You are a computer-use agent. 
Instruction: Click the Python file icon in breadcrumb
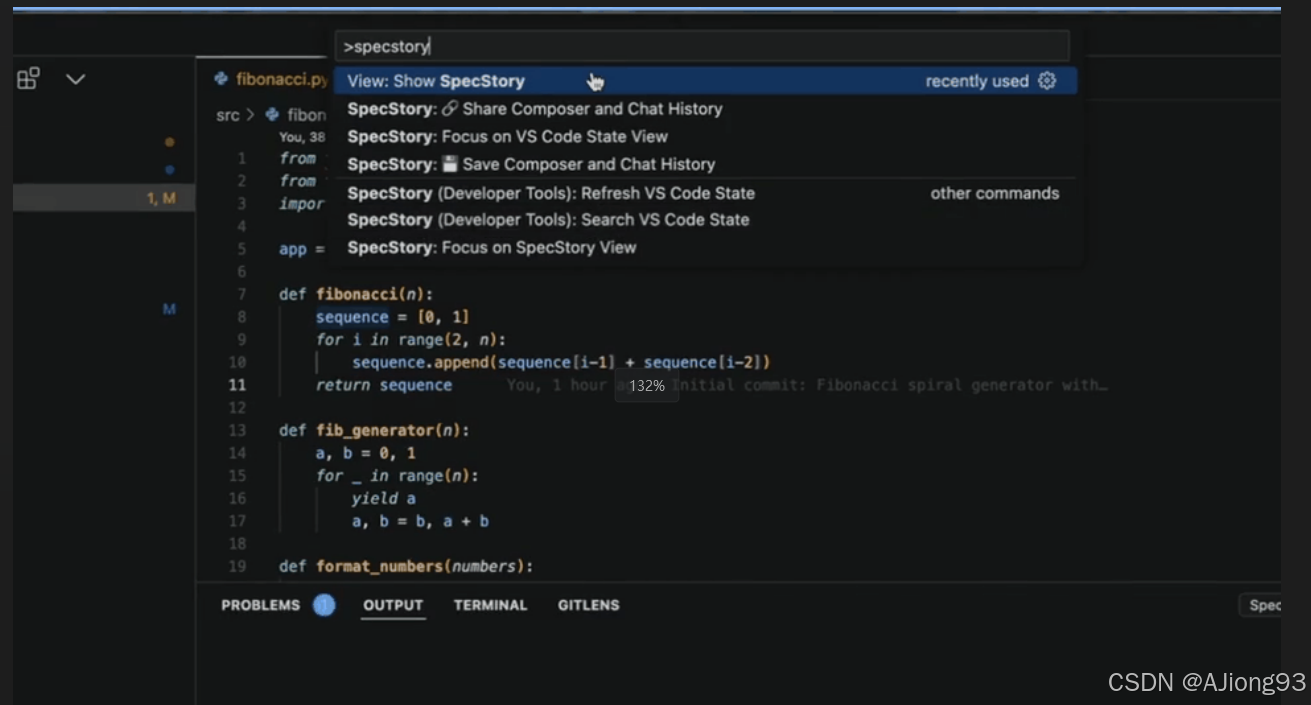[272, 115]
